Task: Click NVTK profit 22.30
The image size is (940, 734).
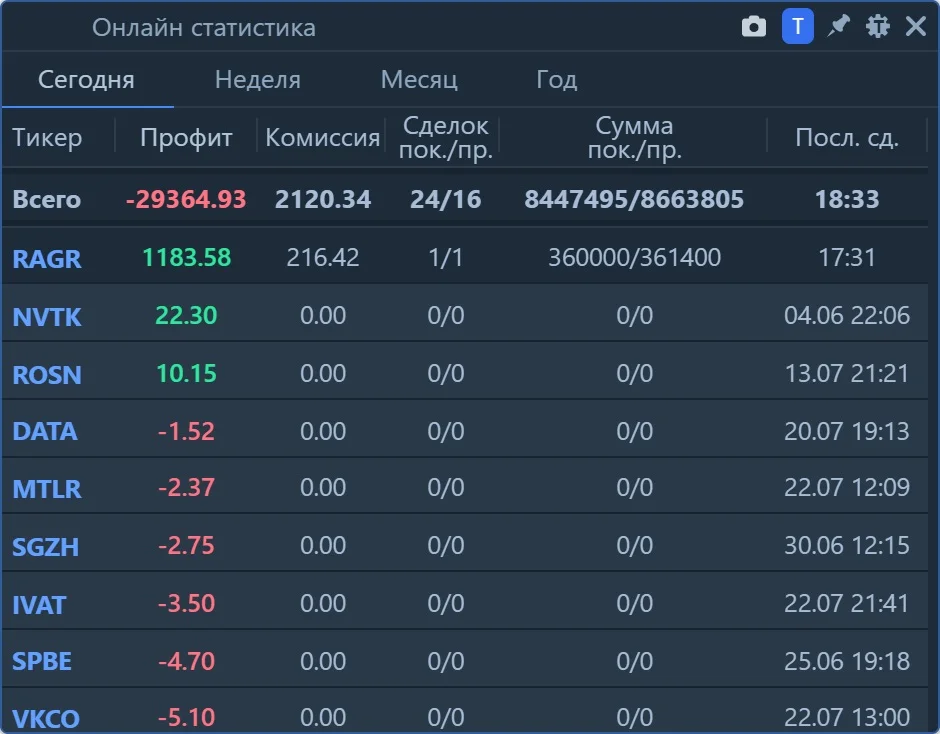Action: (x=186, y=315)
